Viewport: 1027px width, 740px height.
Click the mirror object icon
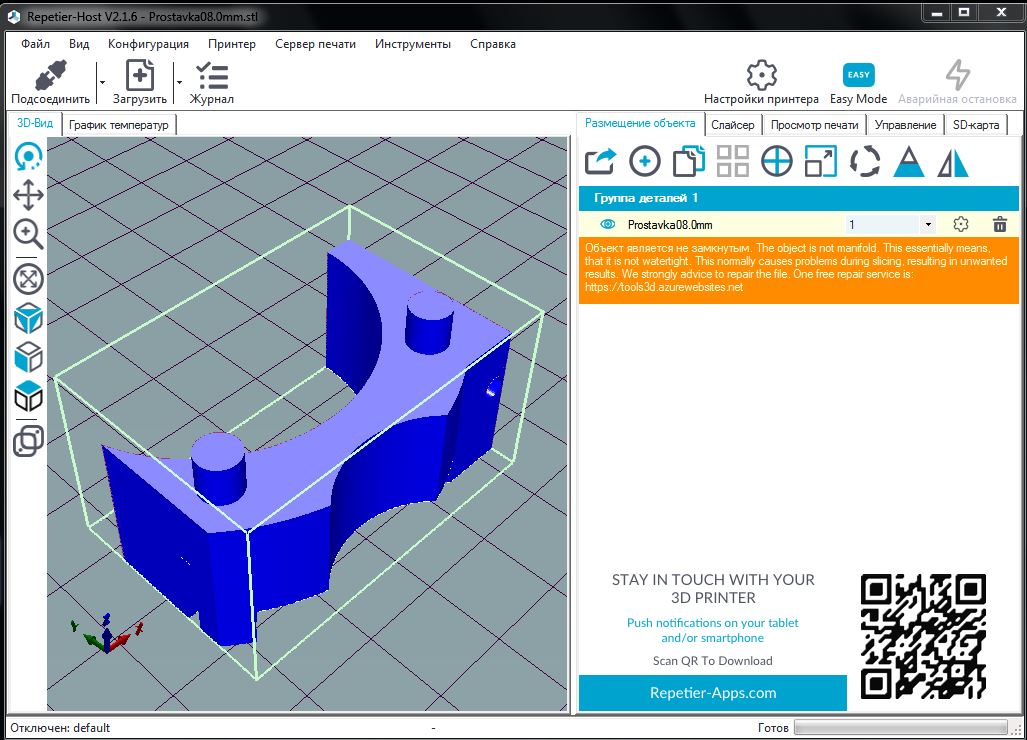pyautogui.click(x=953, y=161)
